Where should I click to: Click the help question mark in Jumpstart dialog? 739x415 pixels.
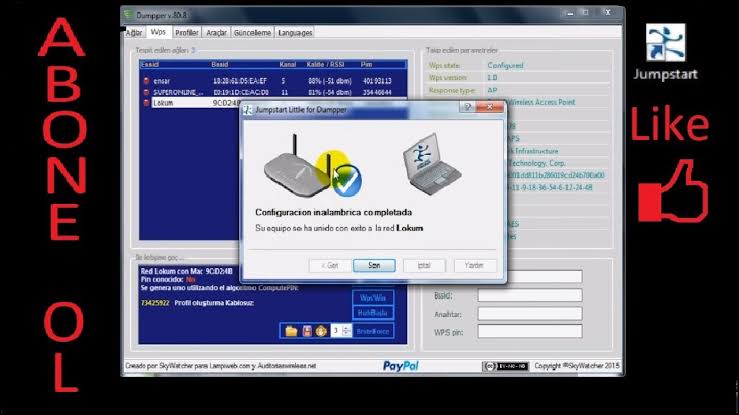pos(467,107)
